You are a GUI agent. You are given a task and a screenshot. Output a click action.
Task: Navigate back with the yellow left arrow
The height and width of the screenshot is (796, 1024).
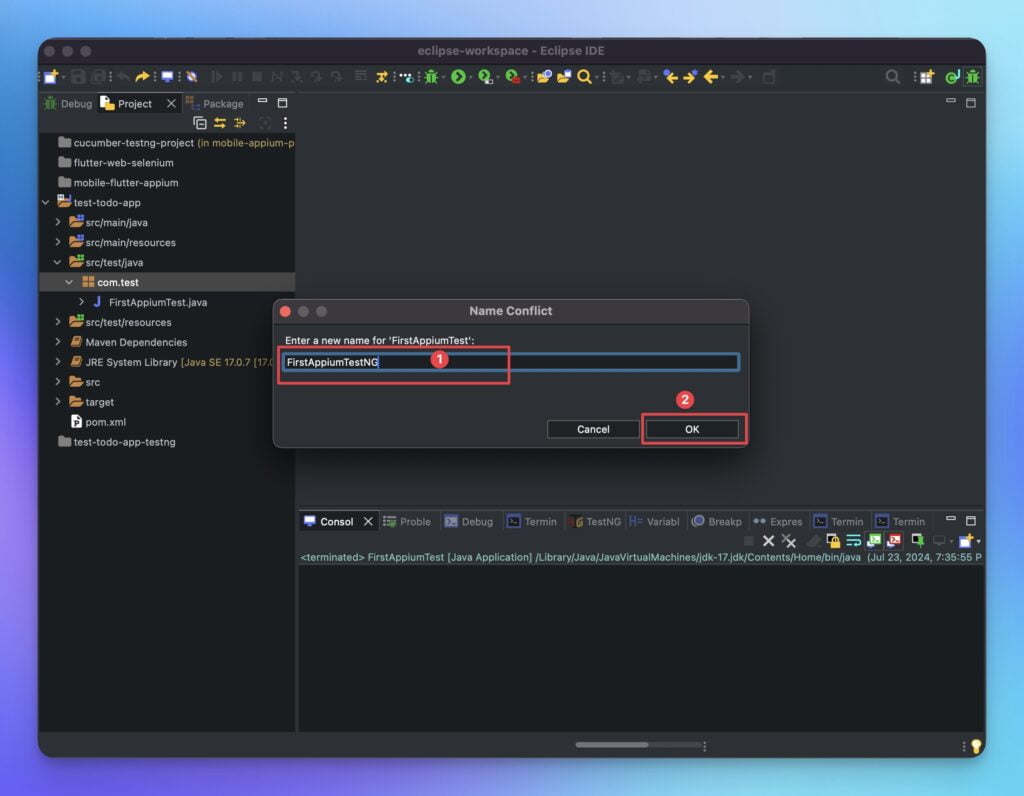click(x=711, y=77)
